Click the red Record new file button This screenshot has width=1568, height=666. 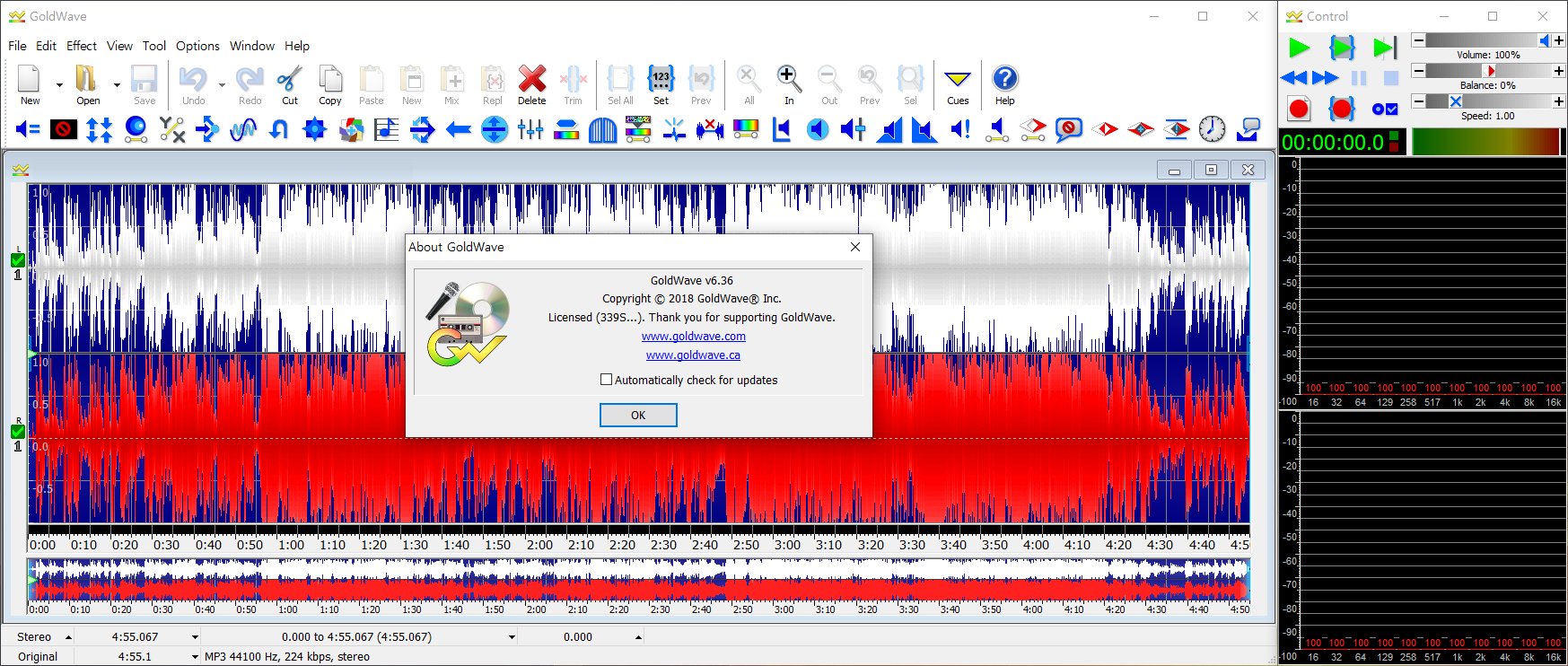1299,109
